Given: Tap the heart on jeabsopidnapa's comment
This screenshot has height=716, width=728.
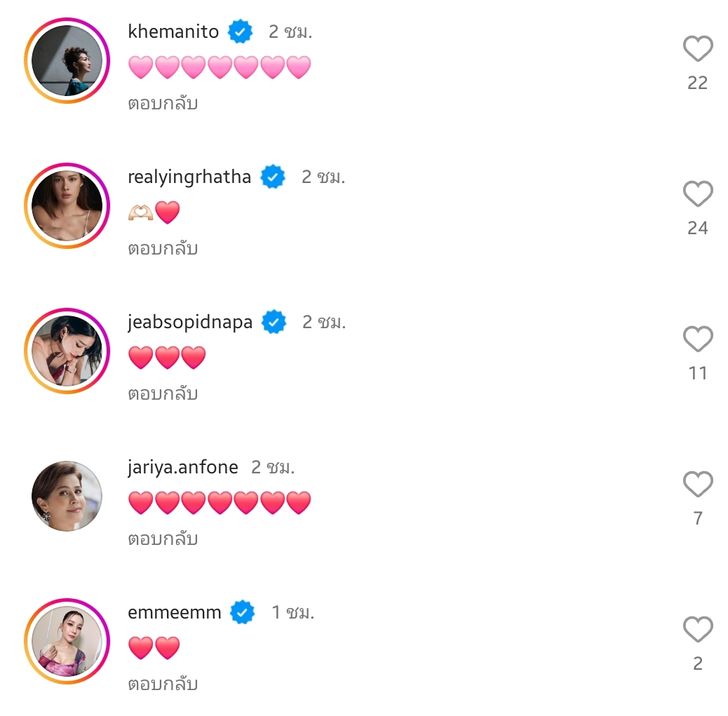Looking at the screenshot, I should 697,339.
